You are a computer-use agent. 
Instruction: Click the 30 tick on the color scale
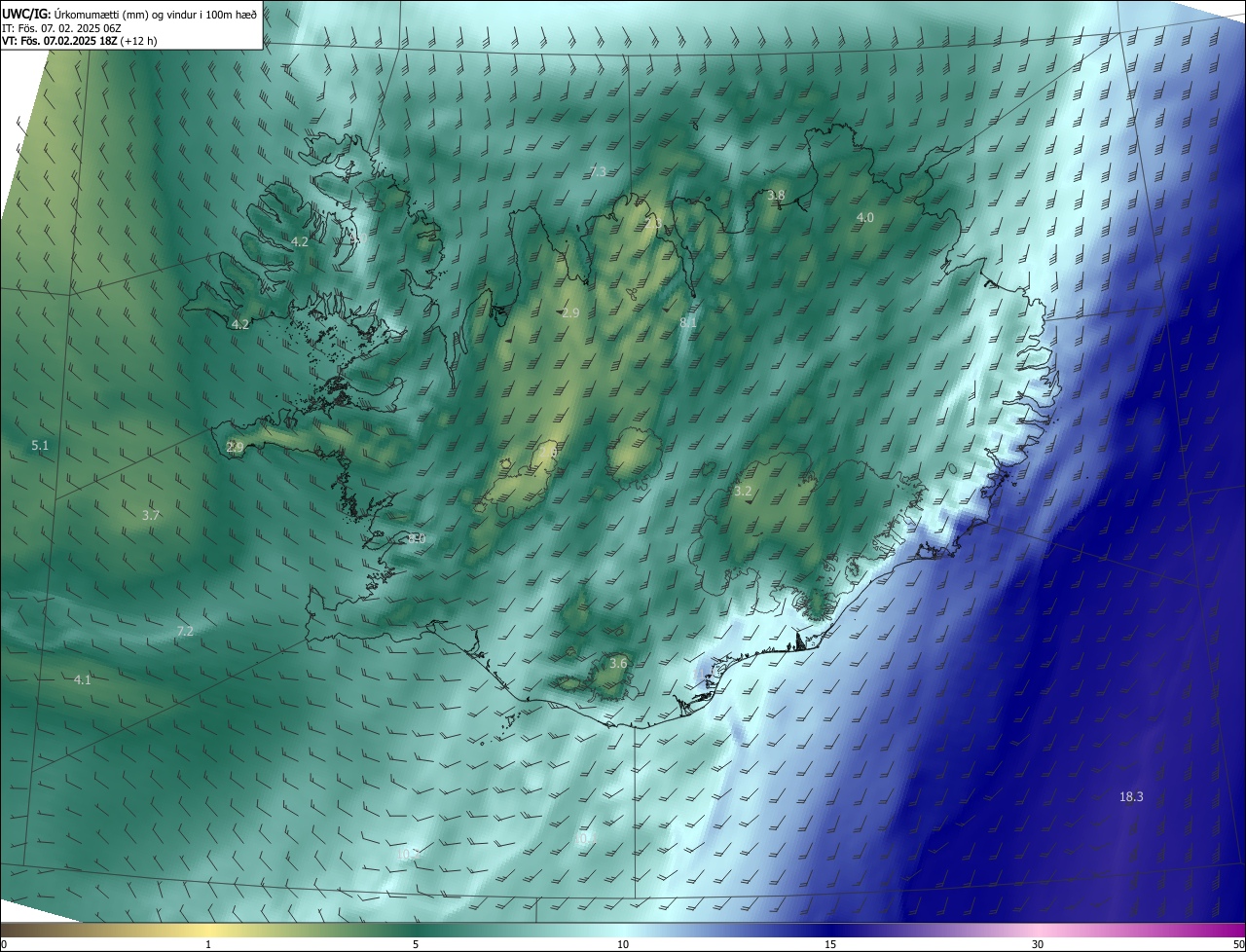coord(1038,944)
